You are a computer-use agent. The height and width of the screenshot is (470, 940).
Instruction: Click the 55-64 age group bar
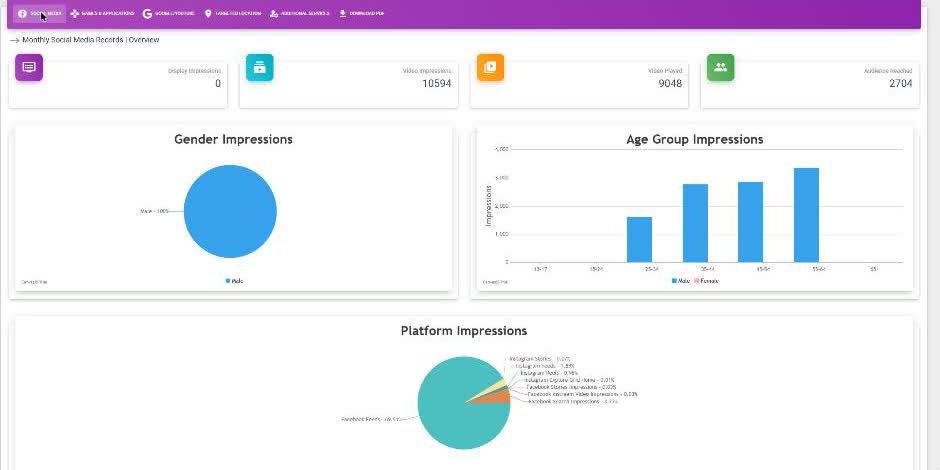click(806, 215)
